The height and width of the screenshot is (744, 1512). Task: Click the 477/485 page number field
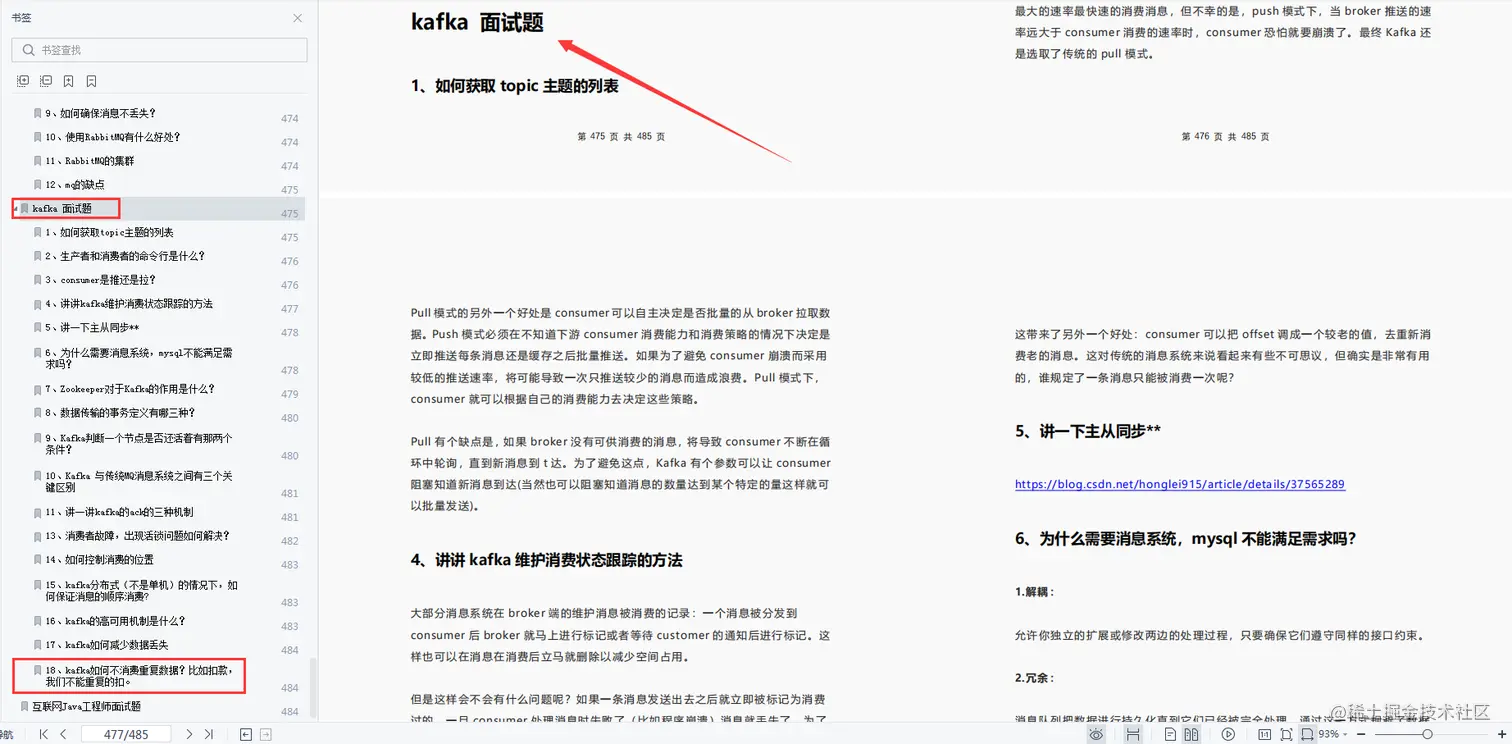(126, 733)
